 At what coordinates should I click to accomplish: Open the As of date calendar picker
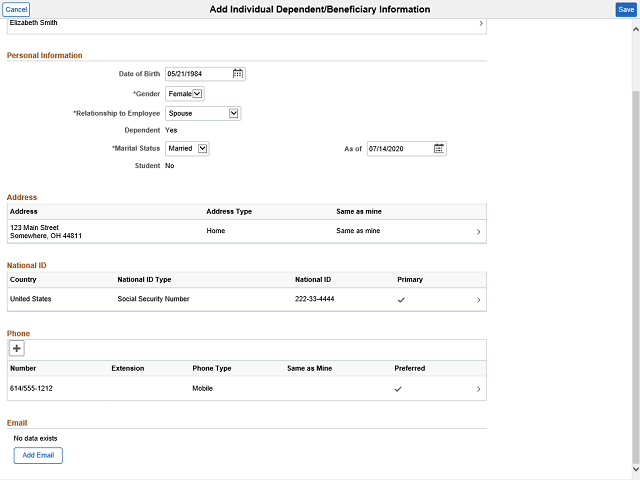pyautogui.click(x=439, y=149)
